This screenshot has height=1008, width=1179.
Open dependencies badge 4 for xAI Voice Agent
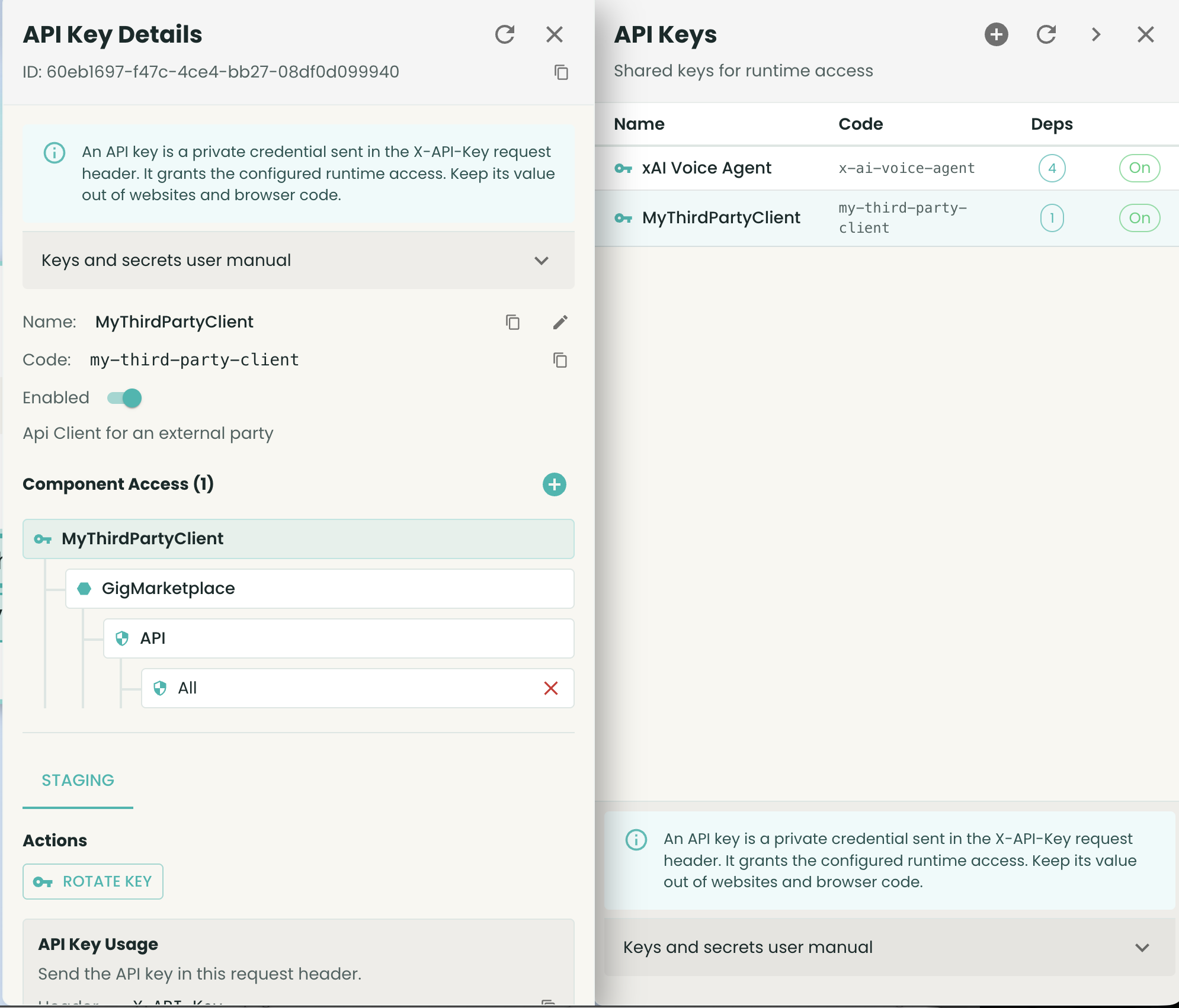click(1052, 168)
